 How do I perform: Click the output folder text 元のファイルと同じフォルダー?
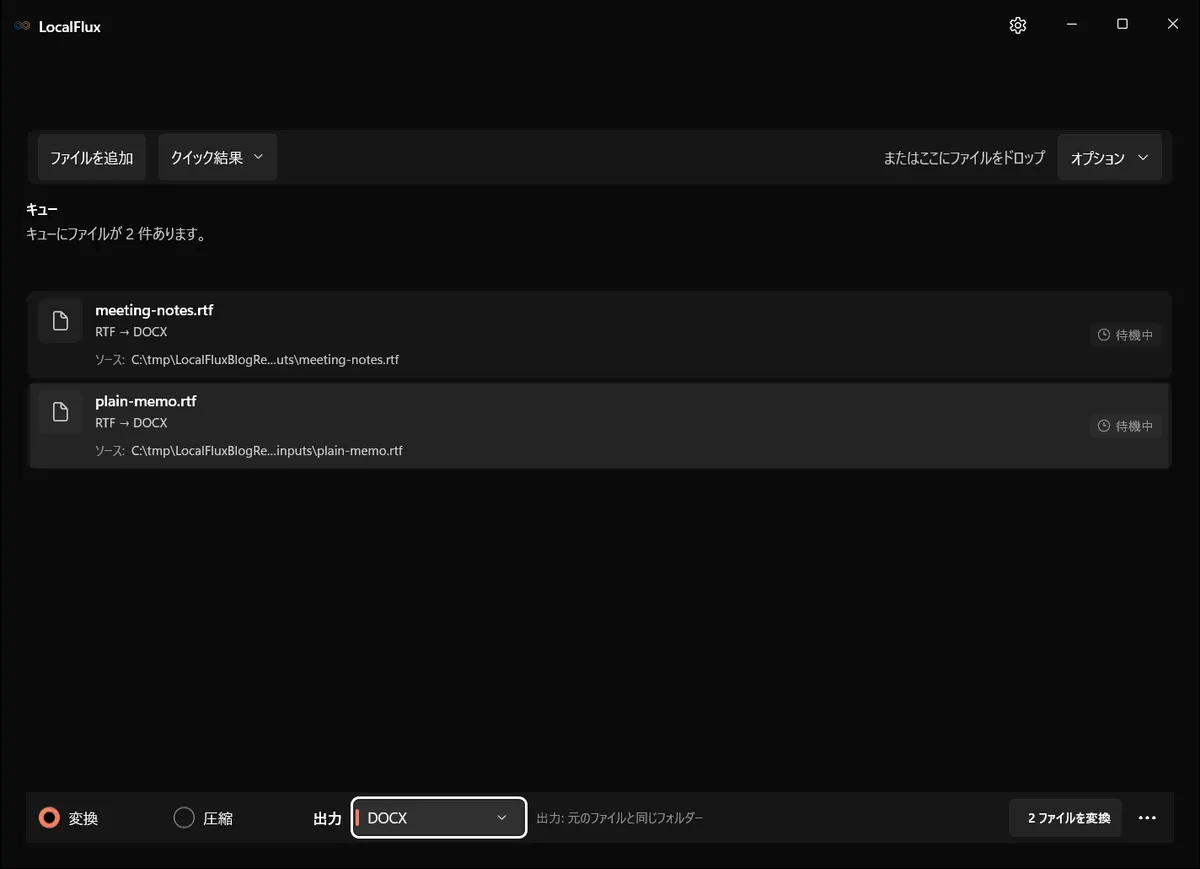[635, 818]
